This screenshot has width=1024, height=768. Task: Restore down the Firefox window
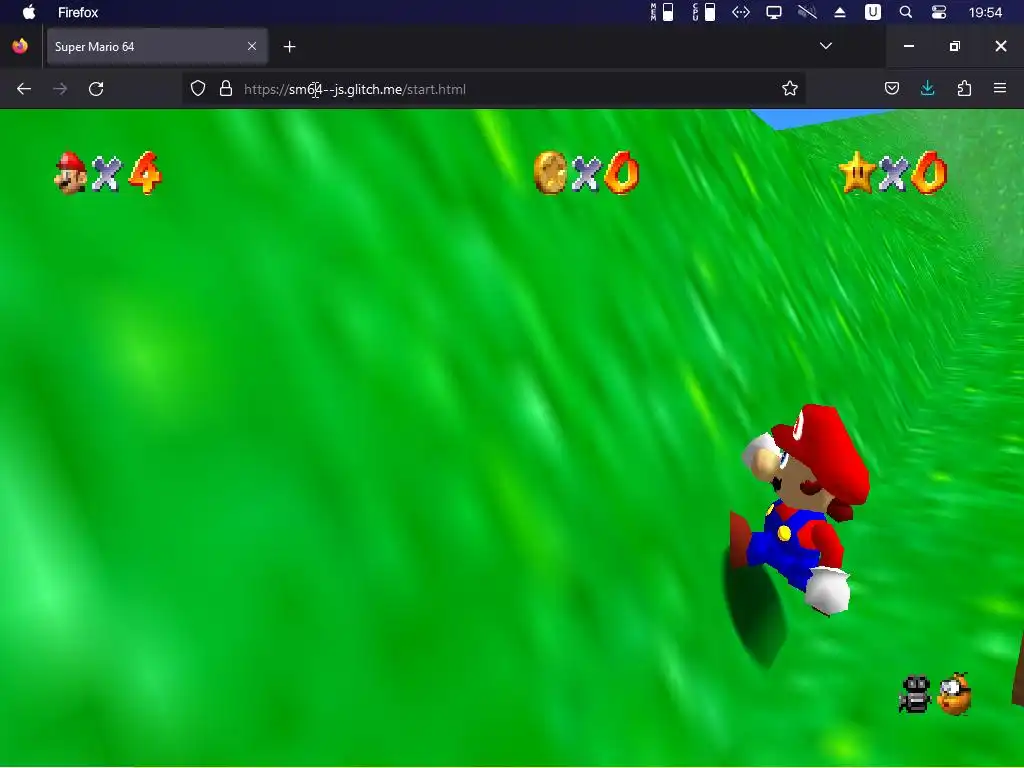[955, 46]
